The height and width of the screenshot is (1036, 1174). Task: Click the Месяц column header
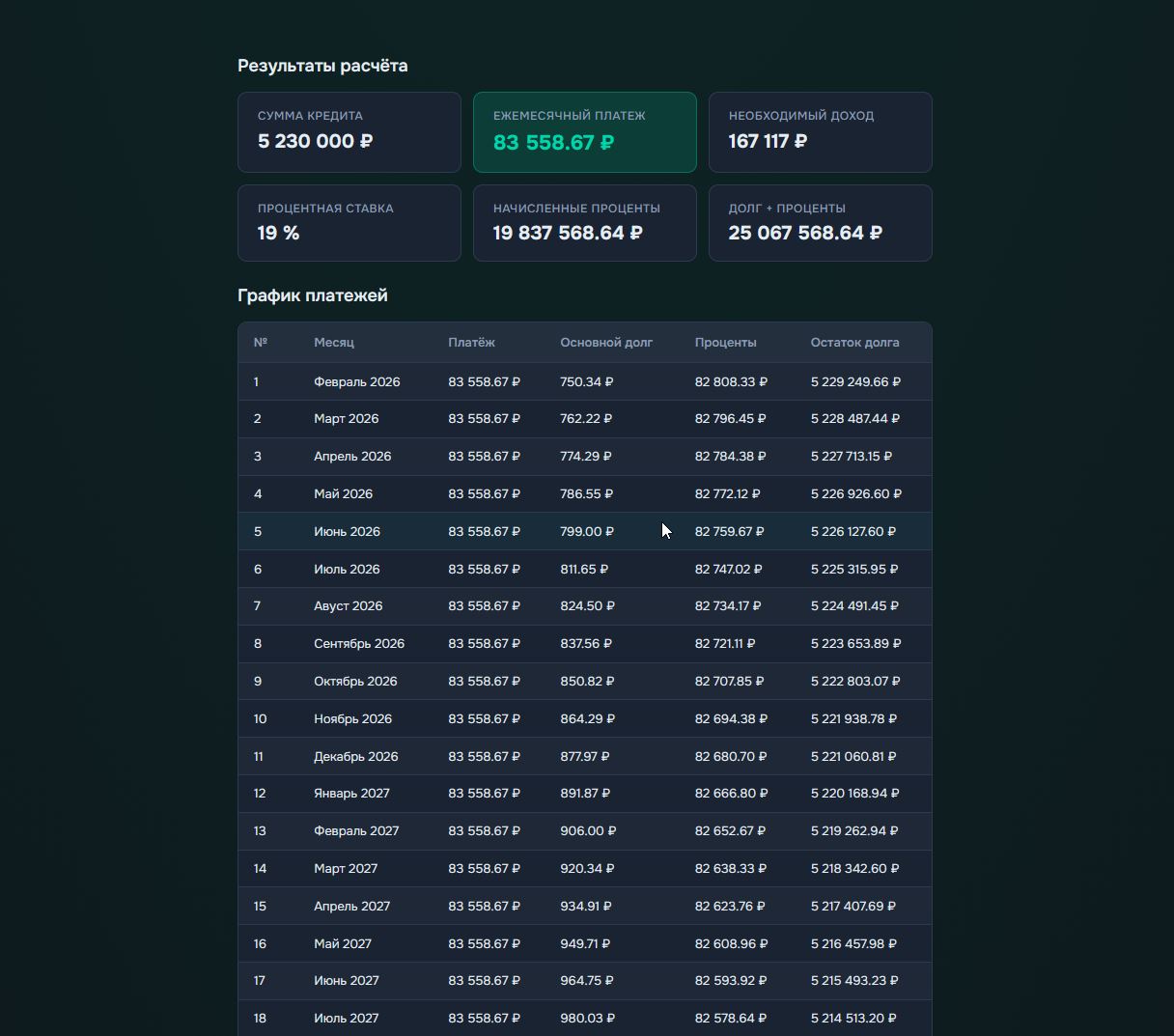(x=334, y=343)
